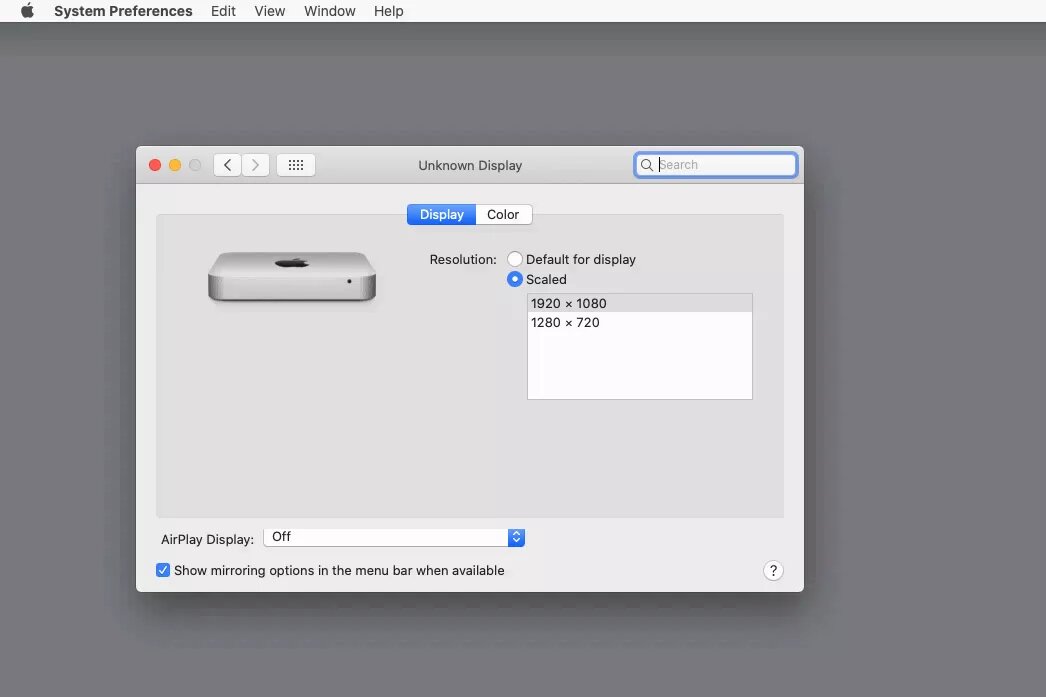Choose 1280 × 720 resolution

tap(640, 323)
